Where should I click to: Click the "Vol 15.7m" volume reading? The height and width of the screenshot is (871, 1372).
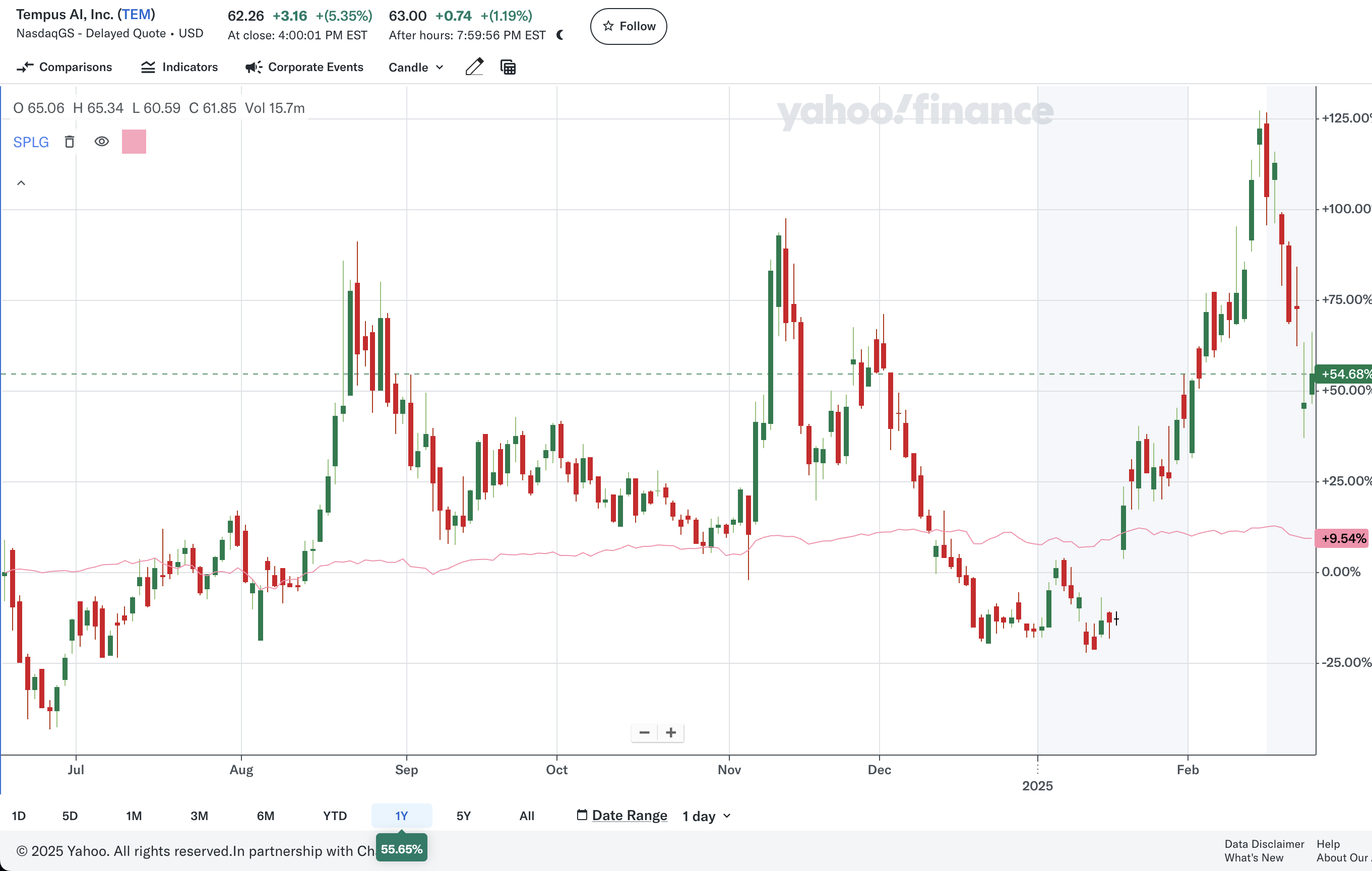coord(275,108)
